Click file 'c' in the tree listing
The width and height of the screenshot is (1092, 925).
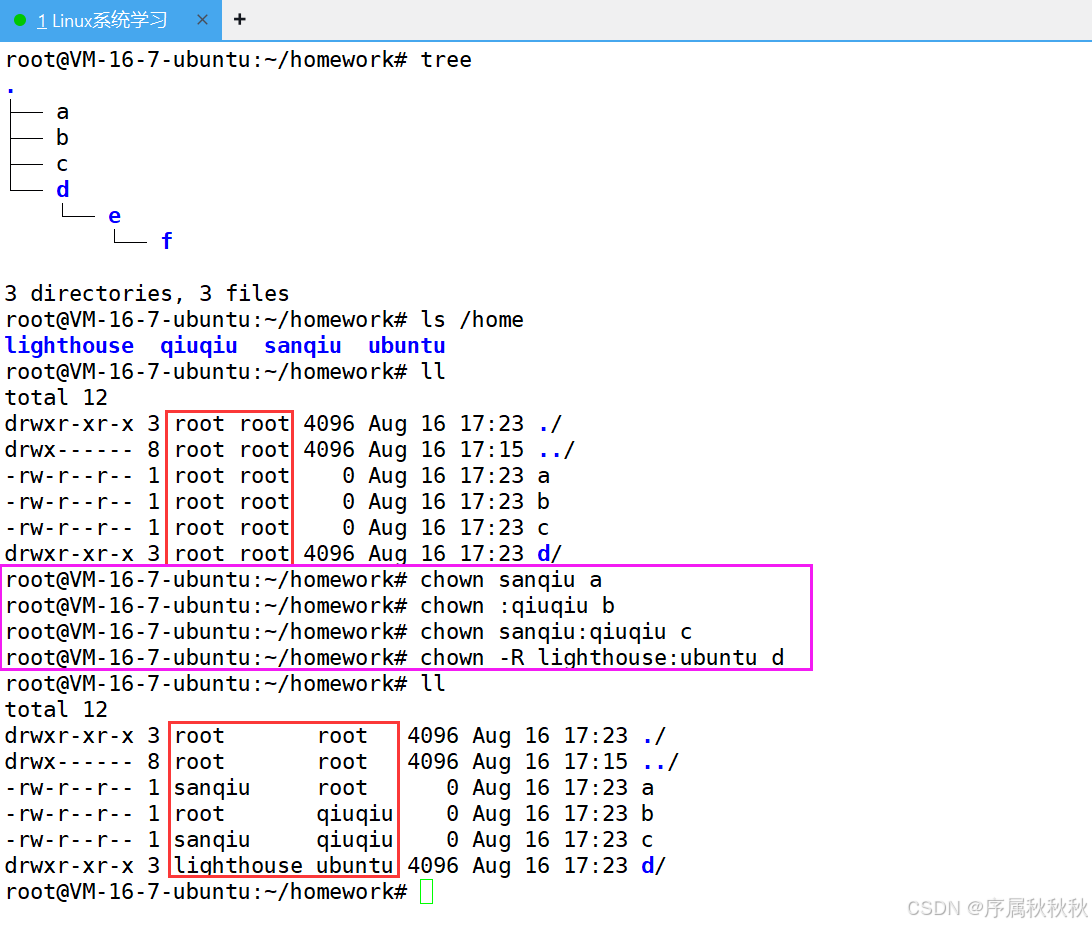[63, 164]
